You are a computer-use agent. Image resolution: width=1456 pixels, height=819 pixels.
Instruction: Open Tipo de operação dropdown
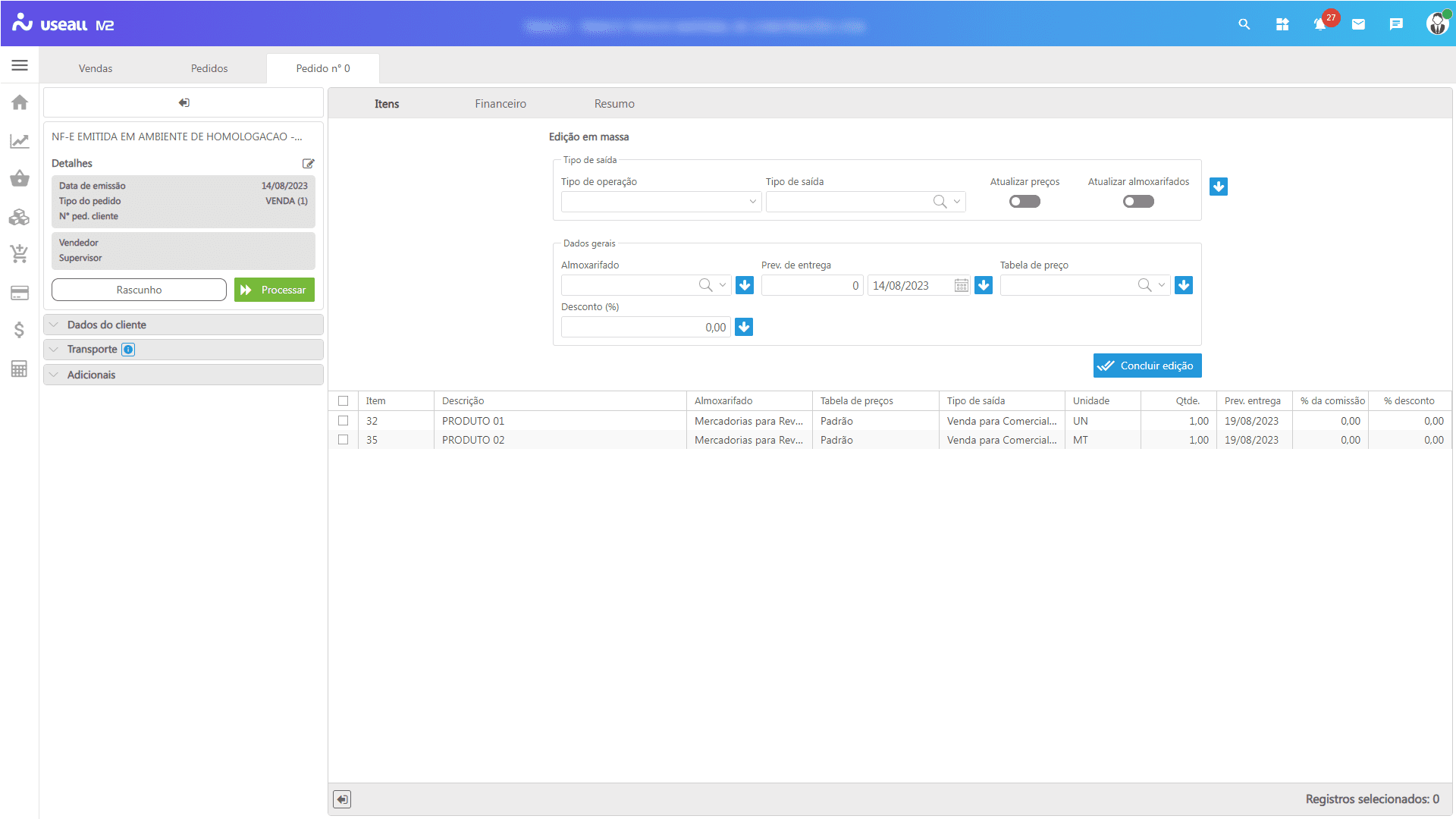pos(661,202)
